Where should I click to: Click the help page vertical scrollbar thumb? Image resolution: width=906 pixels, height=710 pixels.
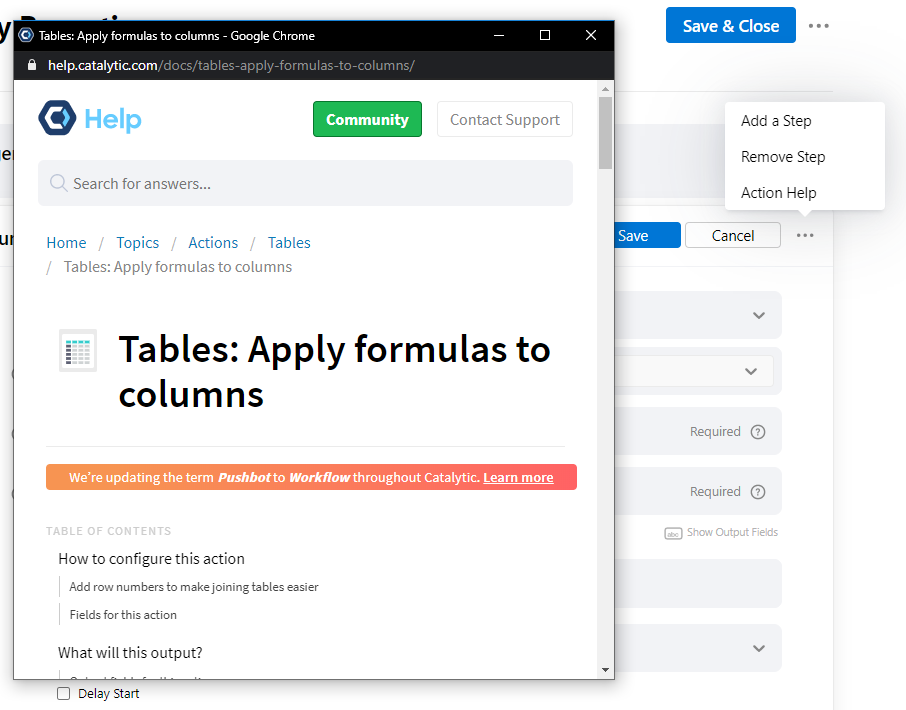(605, 133)
